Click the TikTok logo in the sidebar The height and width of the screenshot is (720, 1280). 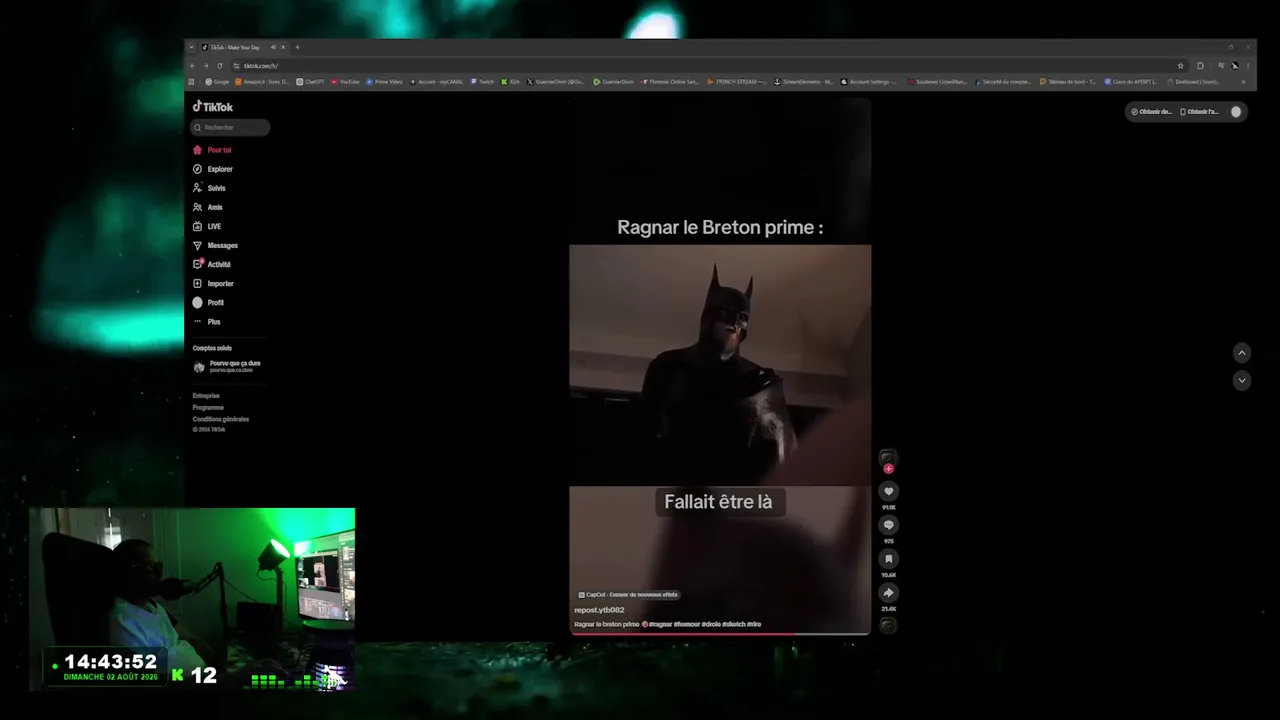pos(213,107)
